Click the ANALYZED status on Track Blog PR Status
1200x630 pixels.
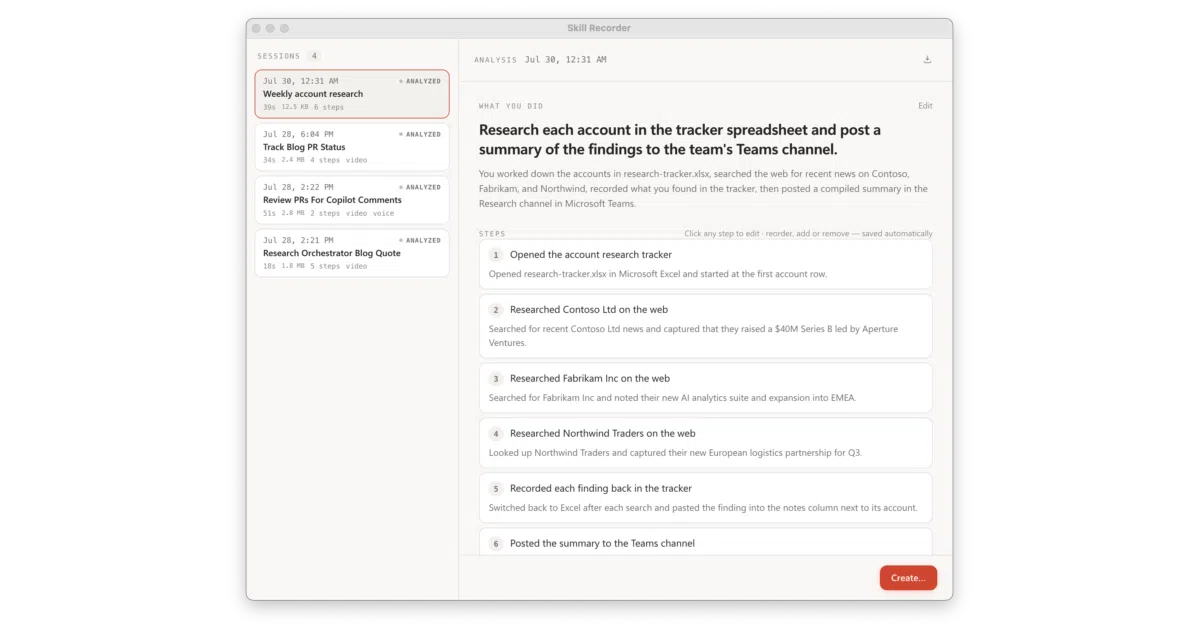pos(420,134)
